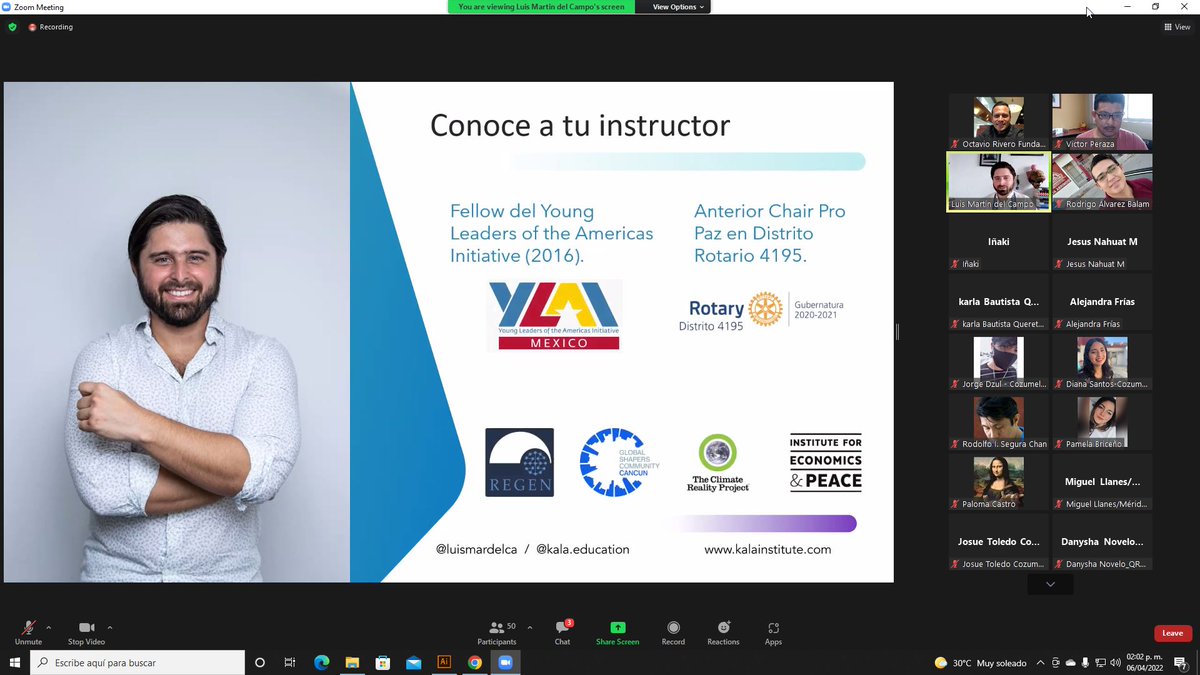Viewport: 1200px width, 675px height.
Task: Open Microsoft Store from taskbar
Action: click(383, 662)
